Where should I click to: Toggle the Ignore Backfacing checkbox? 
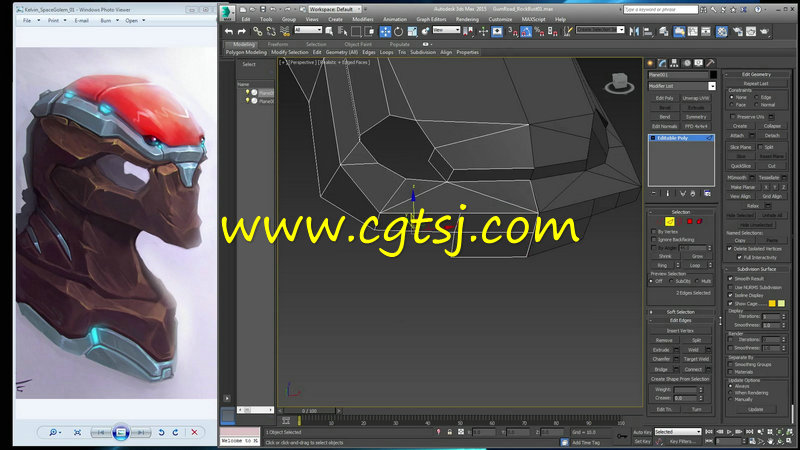[x=654, y=239]
